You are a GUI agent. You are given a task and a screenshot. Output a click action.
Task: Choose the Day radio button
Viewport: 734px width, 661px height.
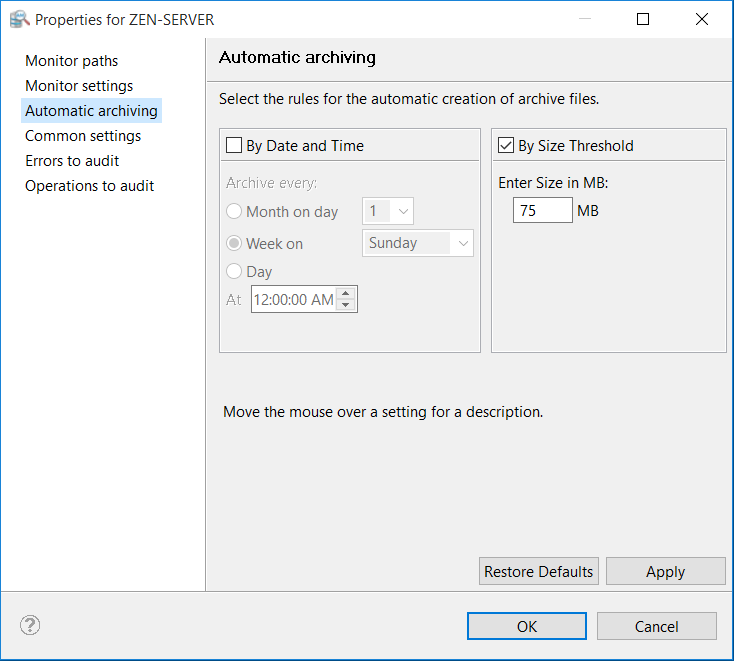[x=234, y=271]
